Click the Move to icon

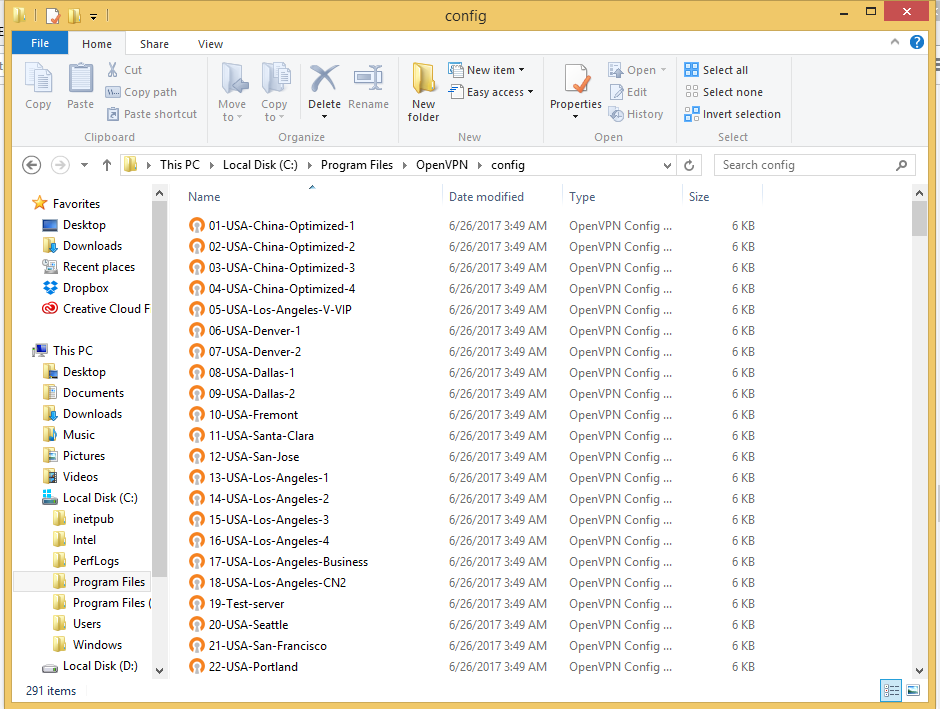point(233,79)
